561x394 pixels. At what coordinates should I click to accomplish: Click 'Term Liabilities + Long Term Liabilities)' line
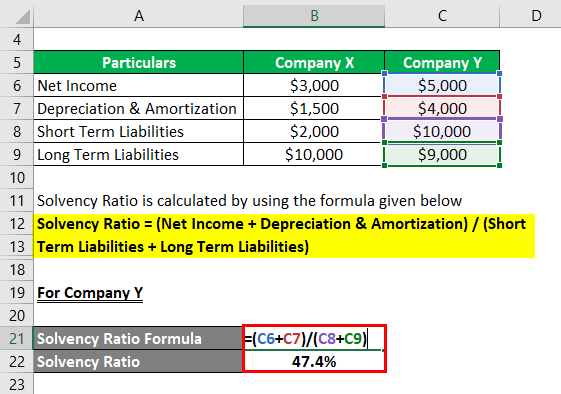click(x=173, y=247)
